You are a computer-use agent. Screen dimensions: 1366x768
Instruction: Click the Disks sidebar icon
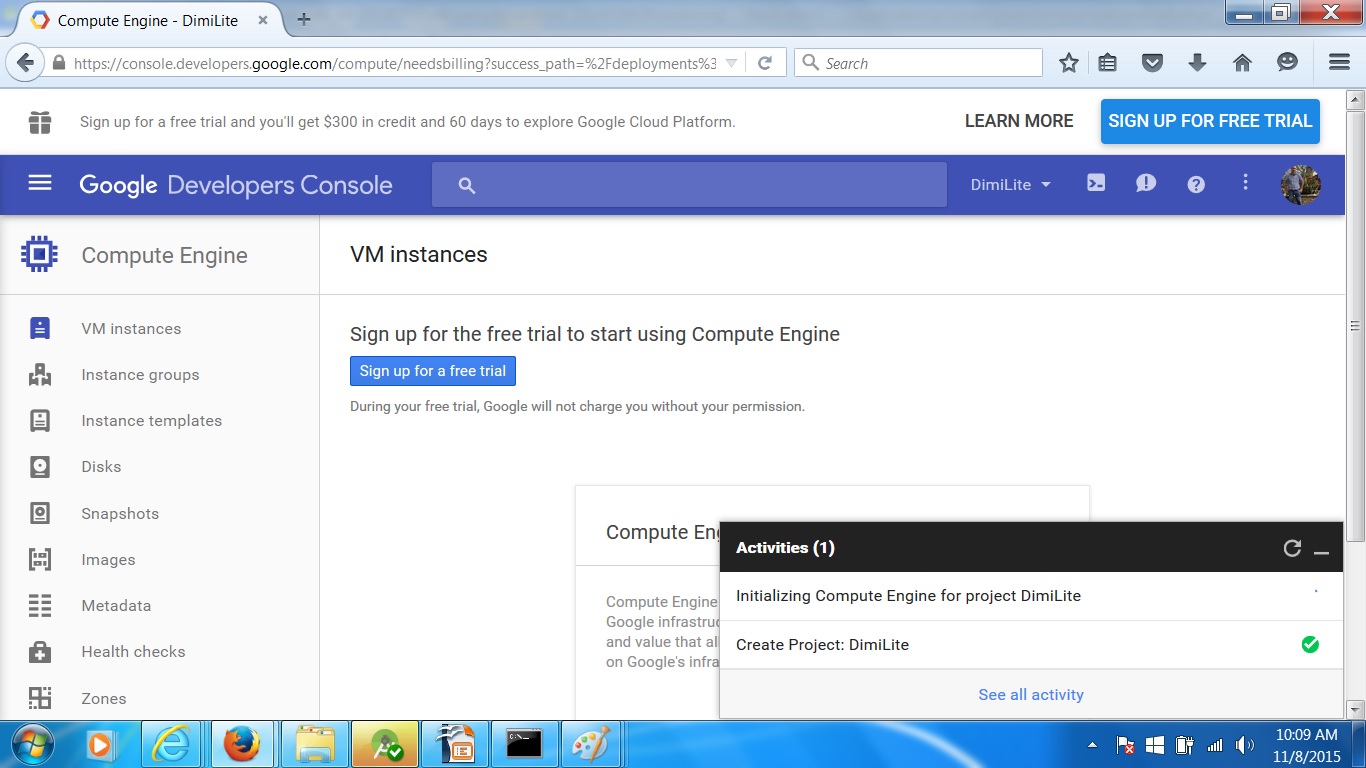(40, 466)
